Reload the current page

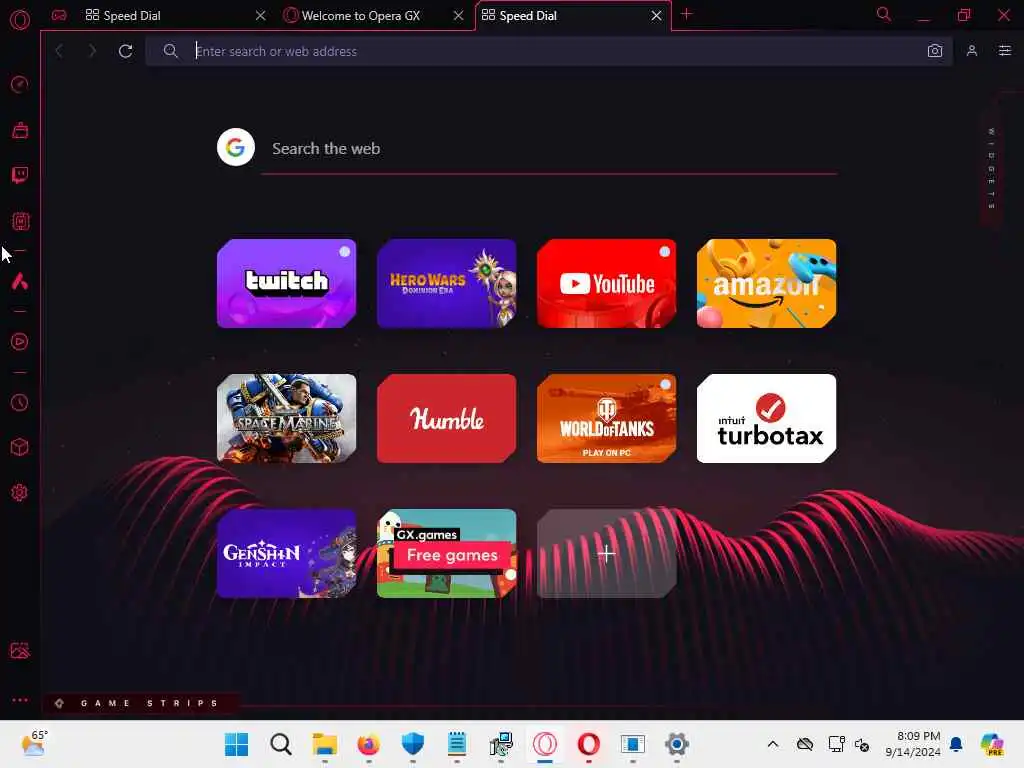coord(125,51)
